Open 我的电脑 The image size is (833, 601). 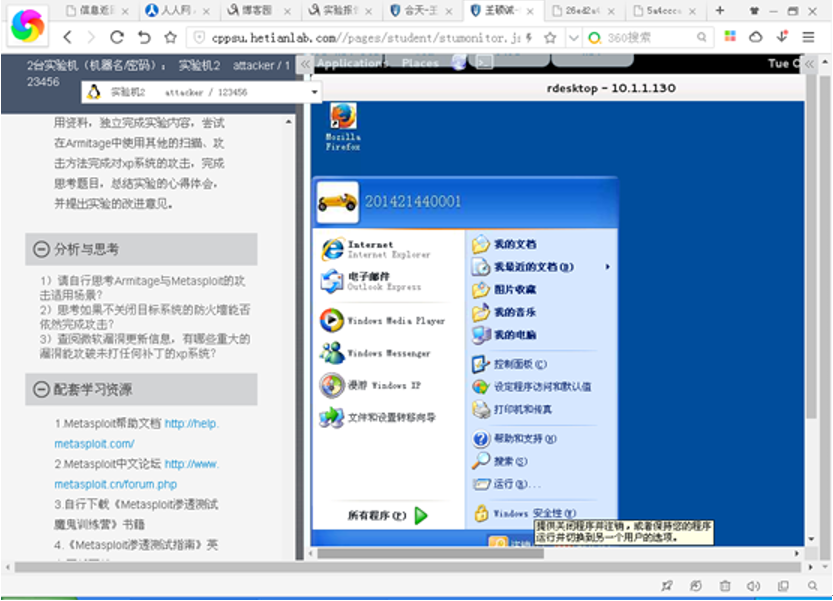coord(504,335)
